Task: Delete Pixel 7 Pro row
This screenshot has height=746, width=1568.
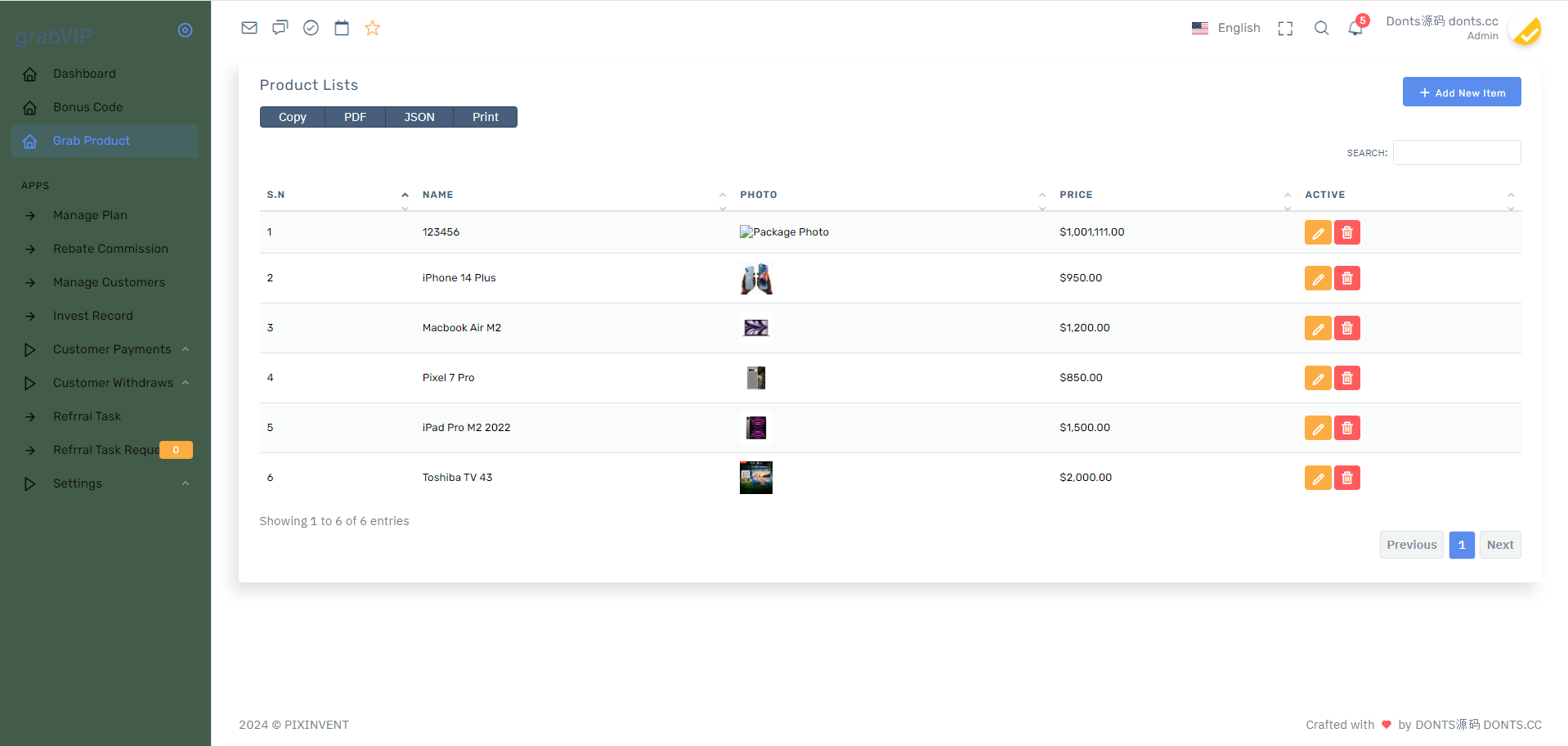Action: tap(1347, 378)
